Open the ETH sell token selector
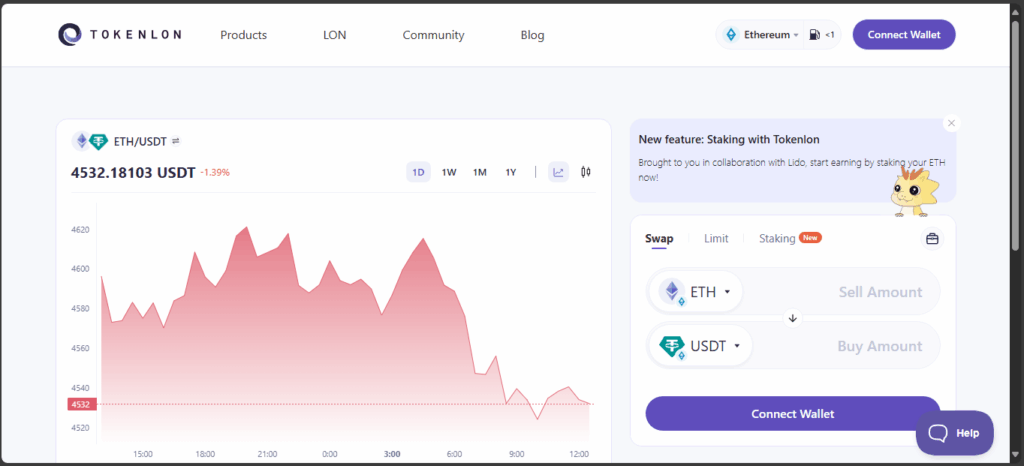 click(697, 292)
